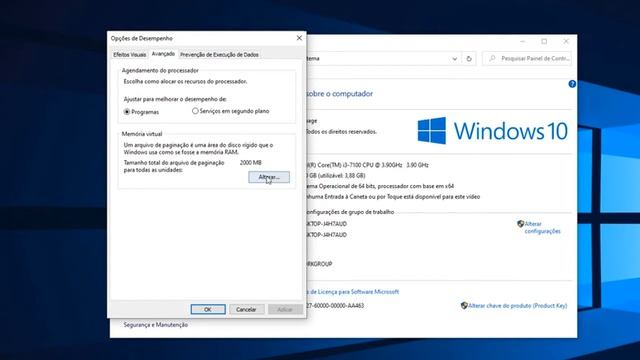The width and height of the screenshot is (640, 360).
Task: Open the Avançado tab
Action: click(163, 53)
